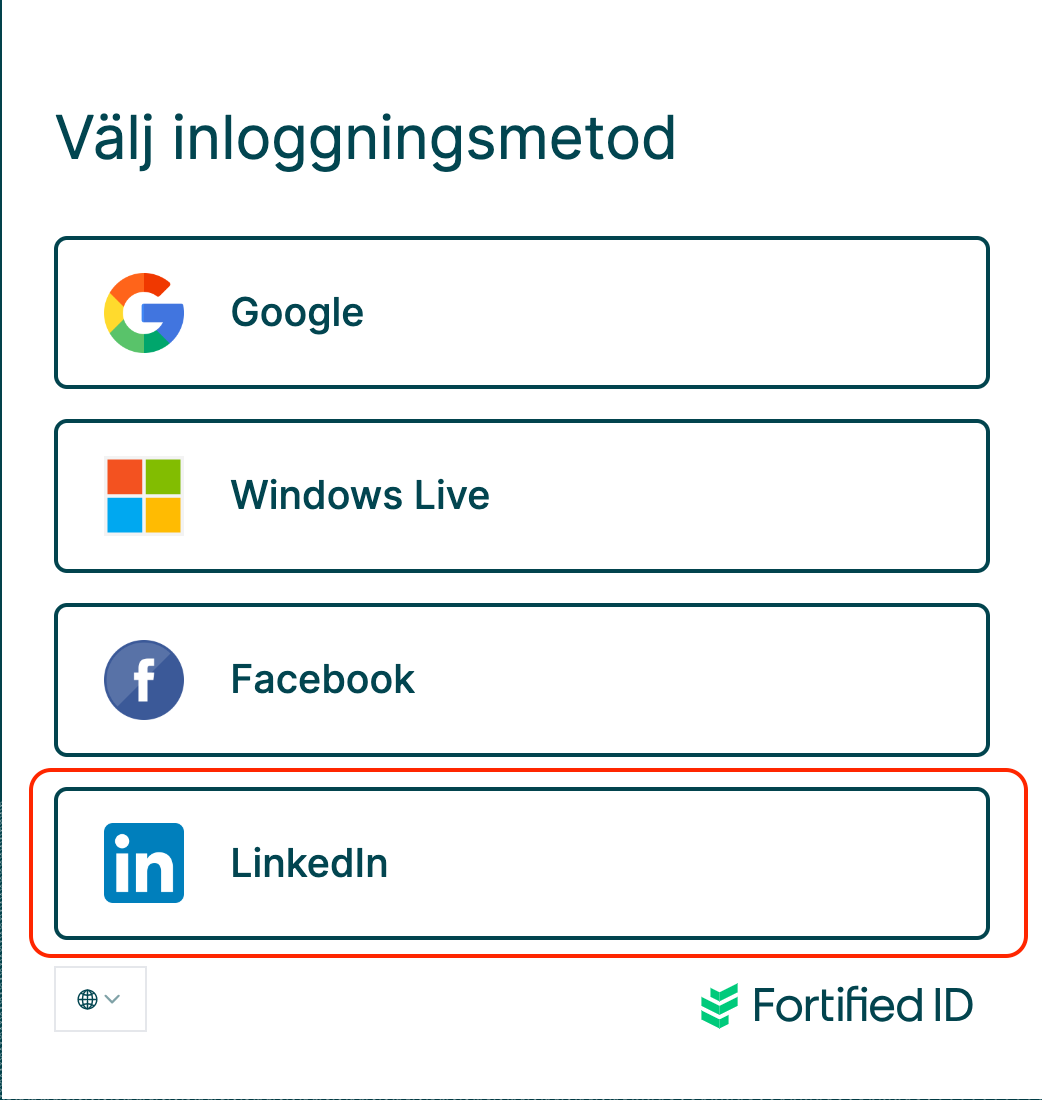
Task: Select the Facebook login method button
Action: [521, 680]
